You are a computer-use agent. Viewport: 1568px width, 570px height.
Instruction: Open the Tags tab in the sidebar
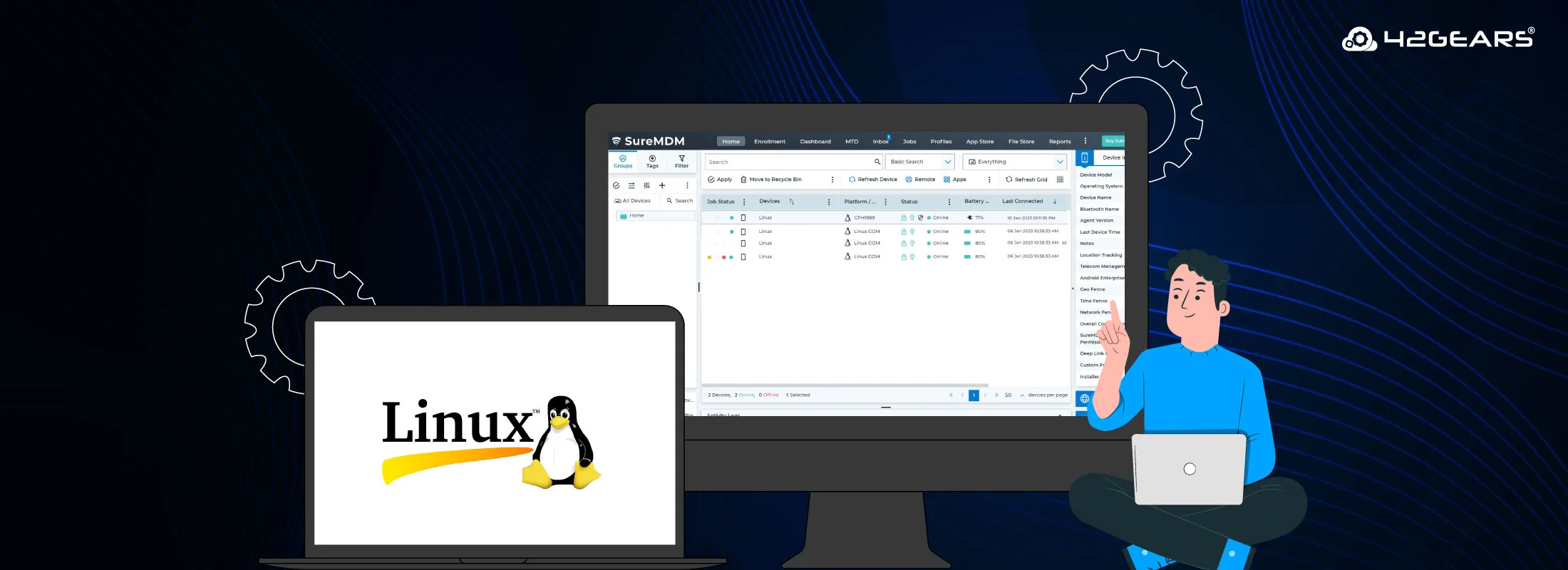pyautogui.click(x=652, y=162)
